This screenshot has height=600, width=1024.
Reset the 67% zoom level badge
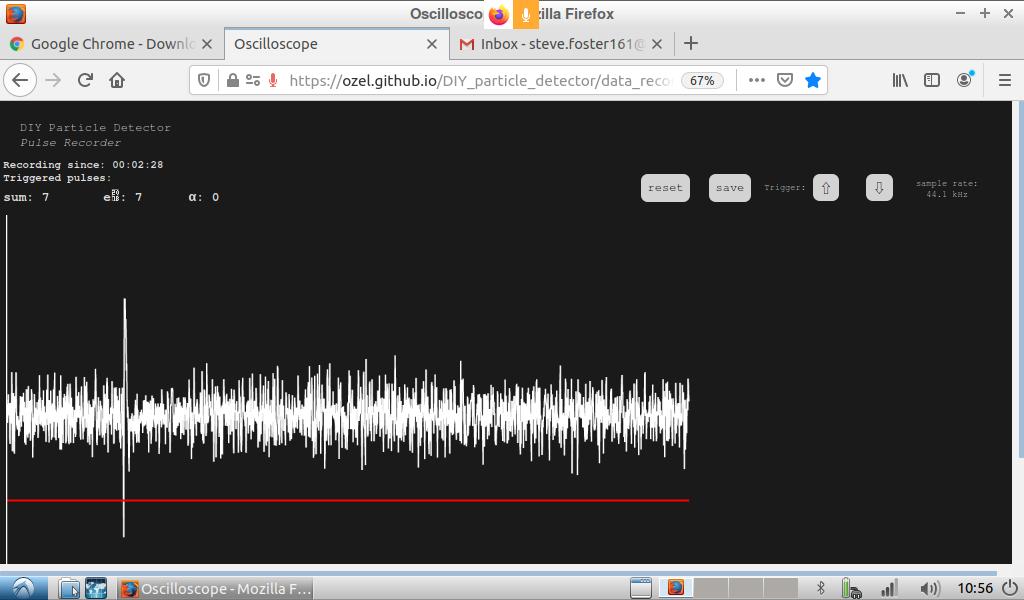click(702, 80)
